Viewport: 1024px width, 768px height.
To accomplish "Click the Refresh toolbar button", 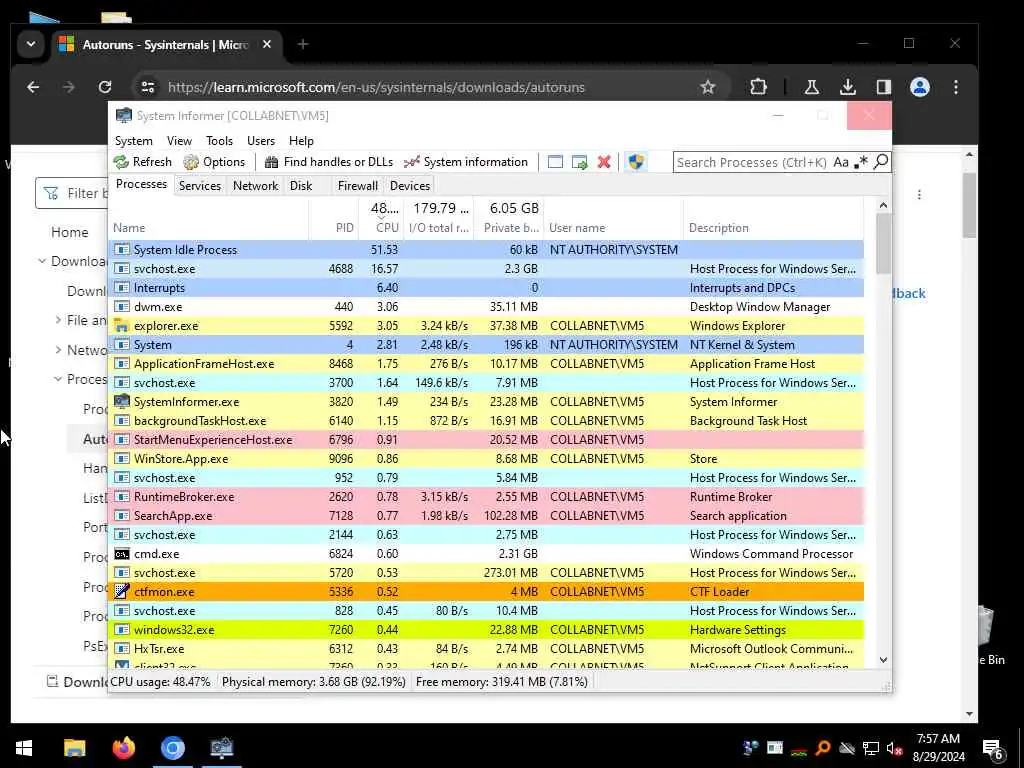I will (142, 162).
